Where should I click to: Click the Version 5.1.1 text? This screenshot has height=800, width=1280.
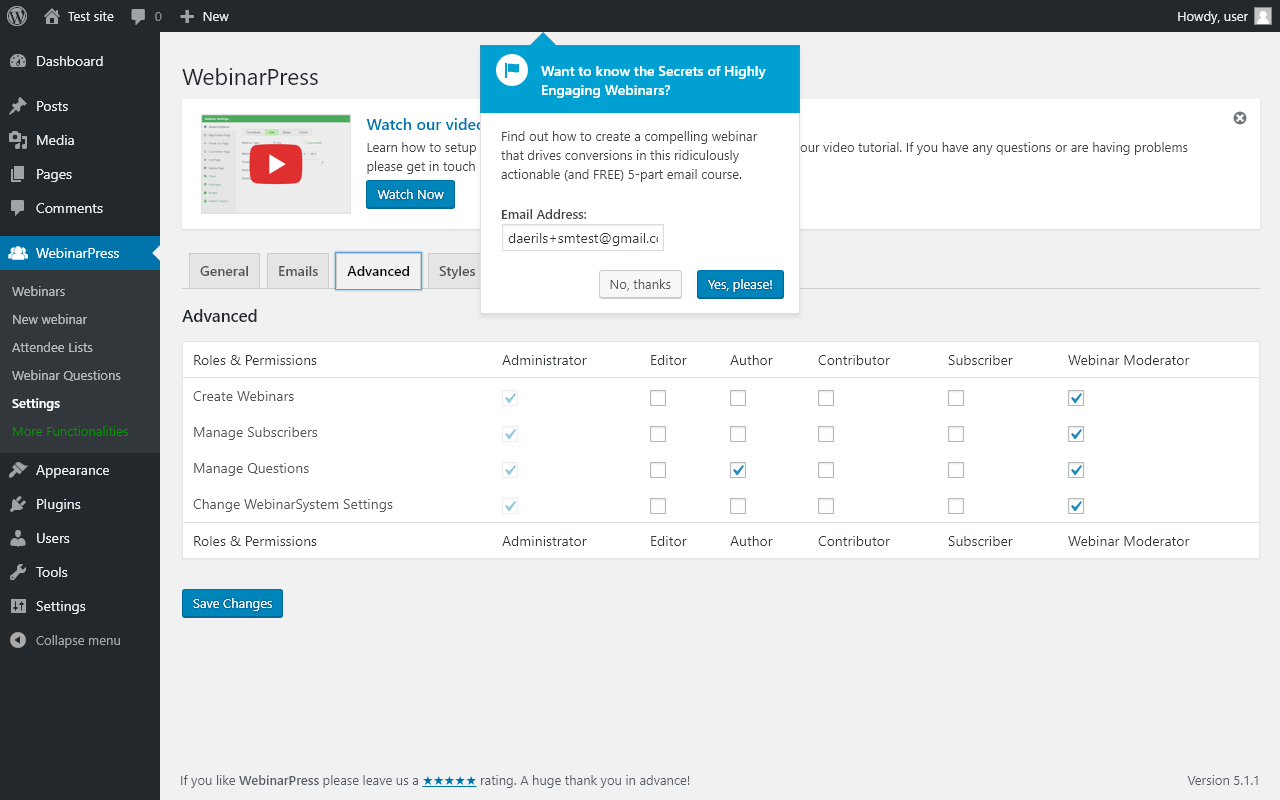(1223, 780)
